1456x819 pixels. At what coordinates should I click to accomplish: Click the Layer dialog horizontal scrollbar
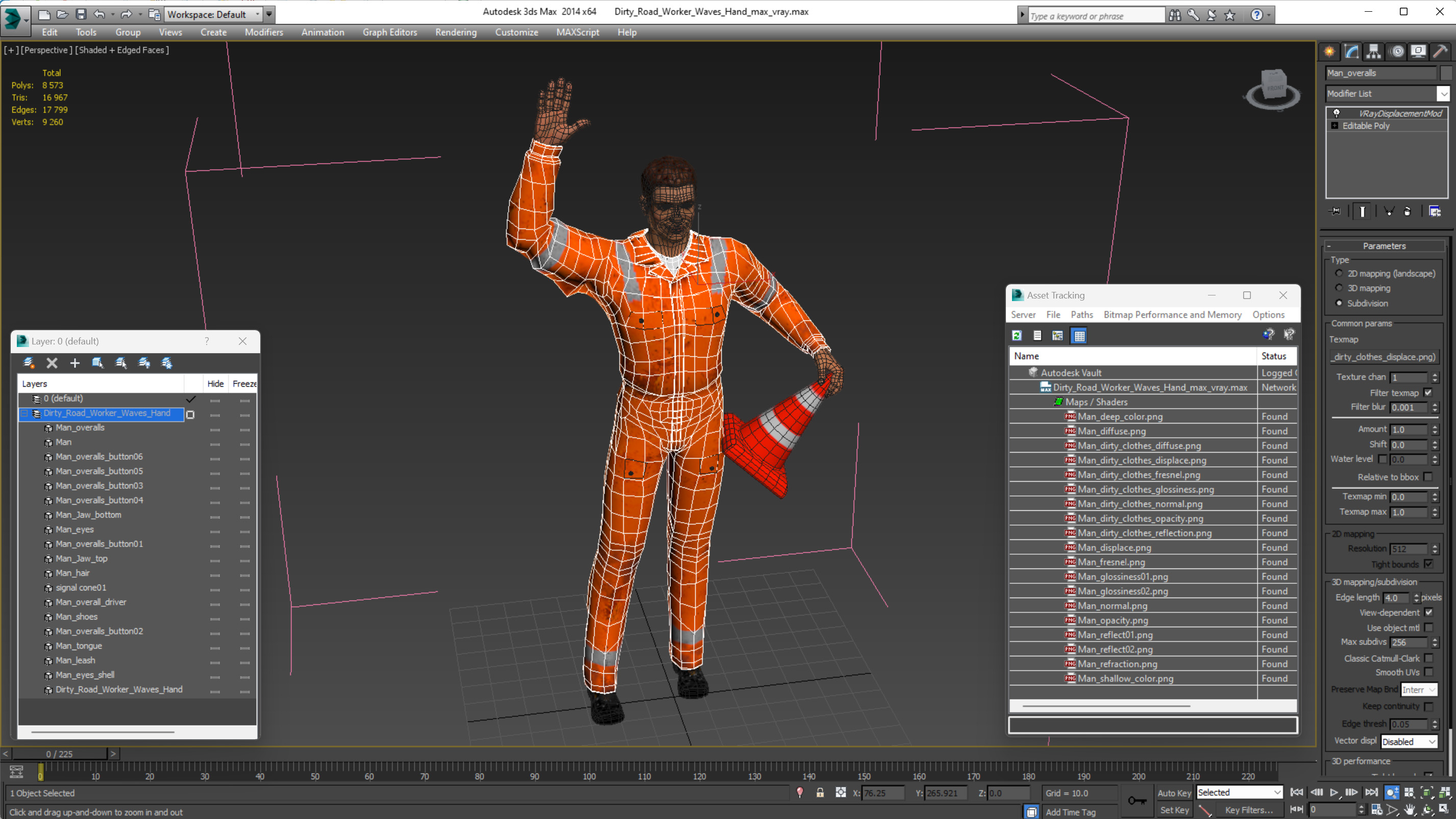click(103, 732)
